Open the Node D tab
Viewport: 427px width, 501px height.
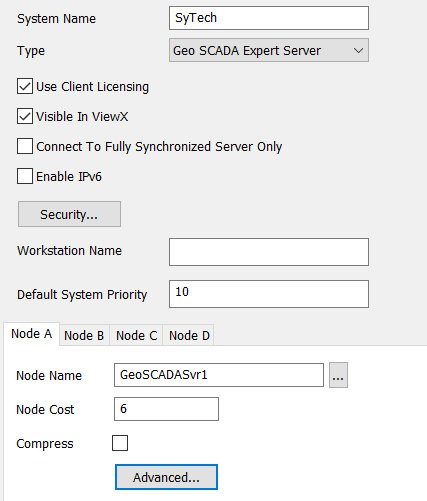189,335
